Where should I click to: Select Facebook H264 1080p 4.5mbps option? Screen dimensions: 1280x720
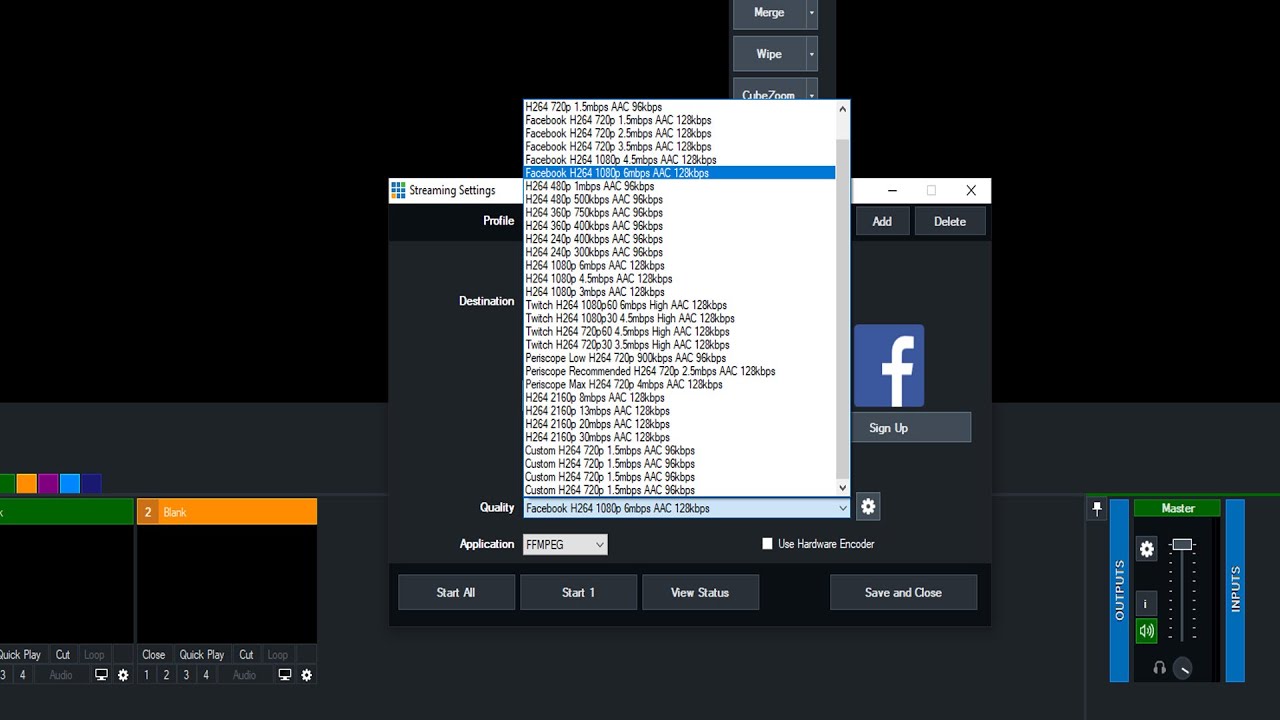pyautogui.click(x=679, y=160)
